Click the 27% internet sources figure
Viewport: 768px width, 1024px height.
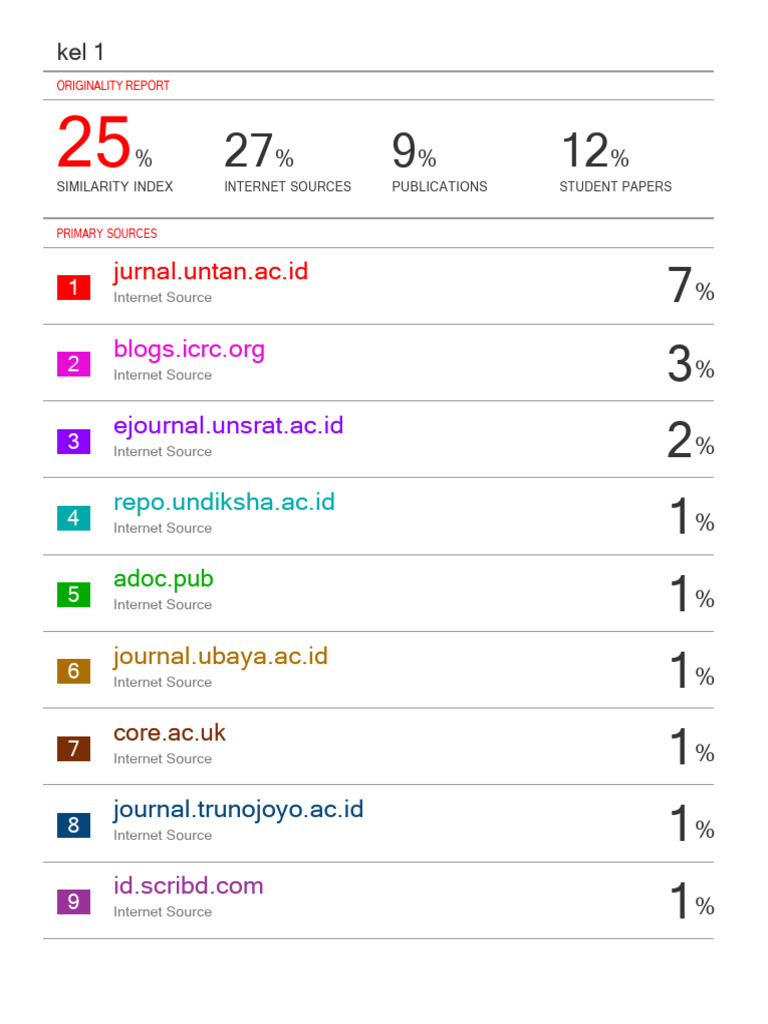point(258,152)
